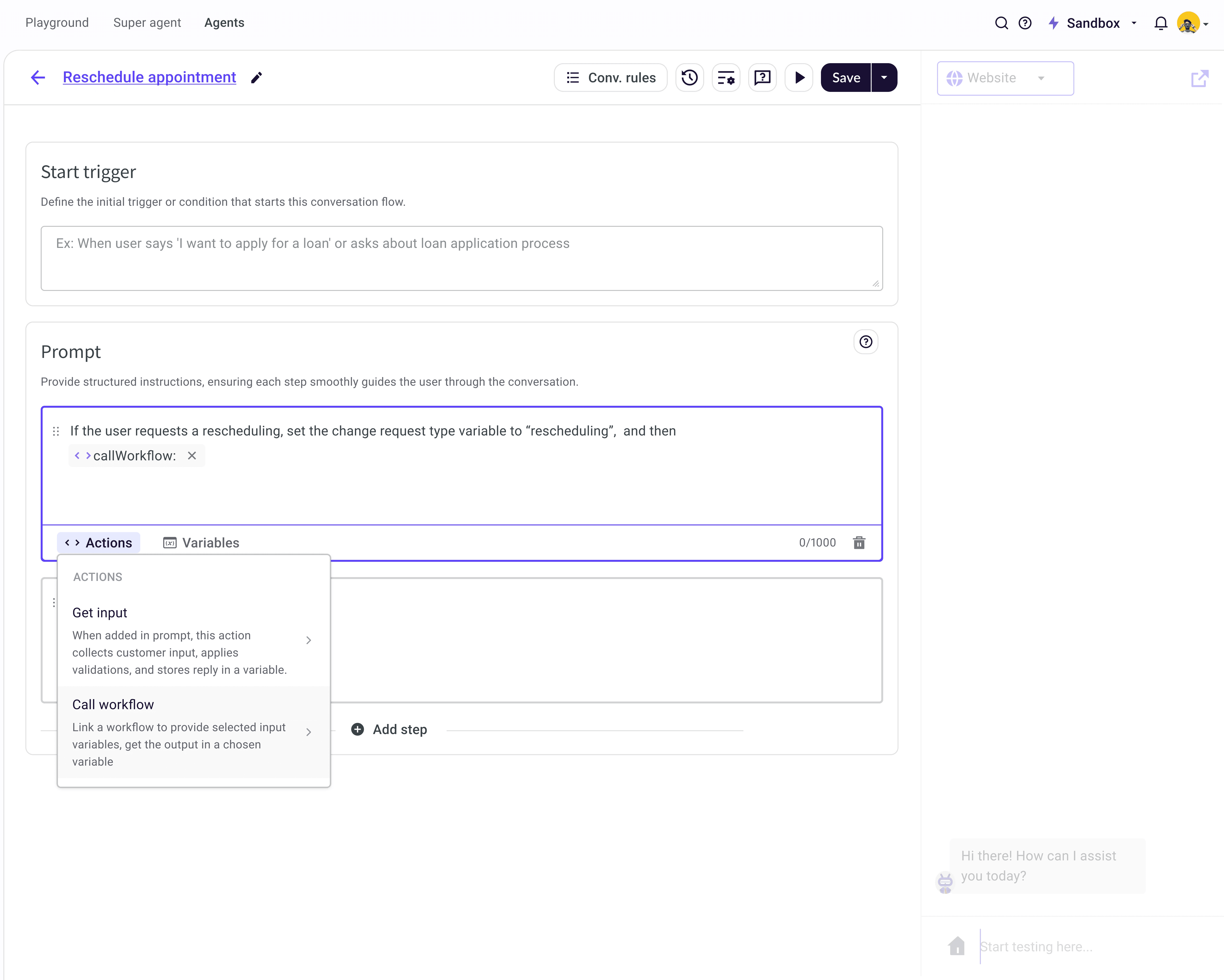Remove the callWorkflow chip

click(192, 456)
